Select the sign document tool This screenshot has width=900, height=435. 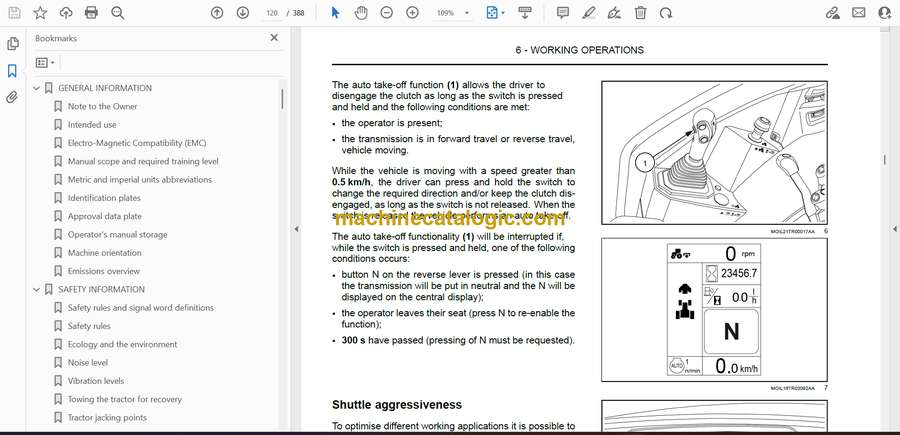coord(614,13)
